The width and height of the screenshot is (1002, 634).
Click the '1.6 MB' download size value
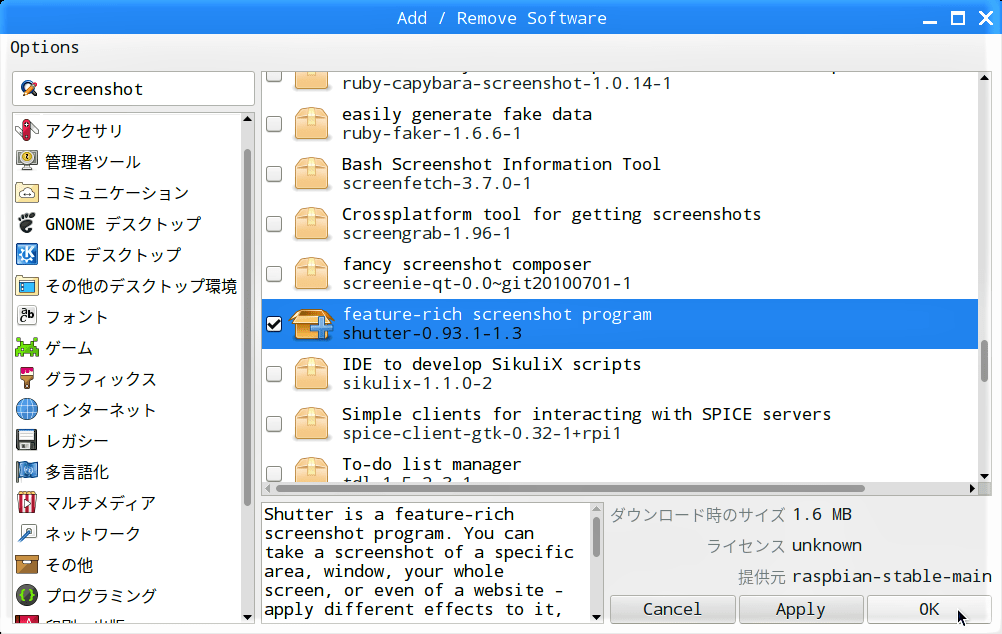(822, 514)
